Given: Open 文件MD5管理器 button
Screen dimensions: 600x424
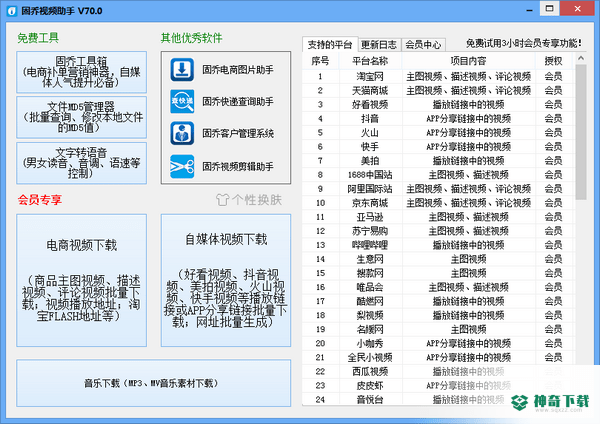Looking at the screenshot, I should click(x=82, y=117).
